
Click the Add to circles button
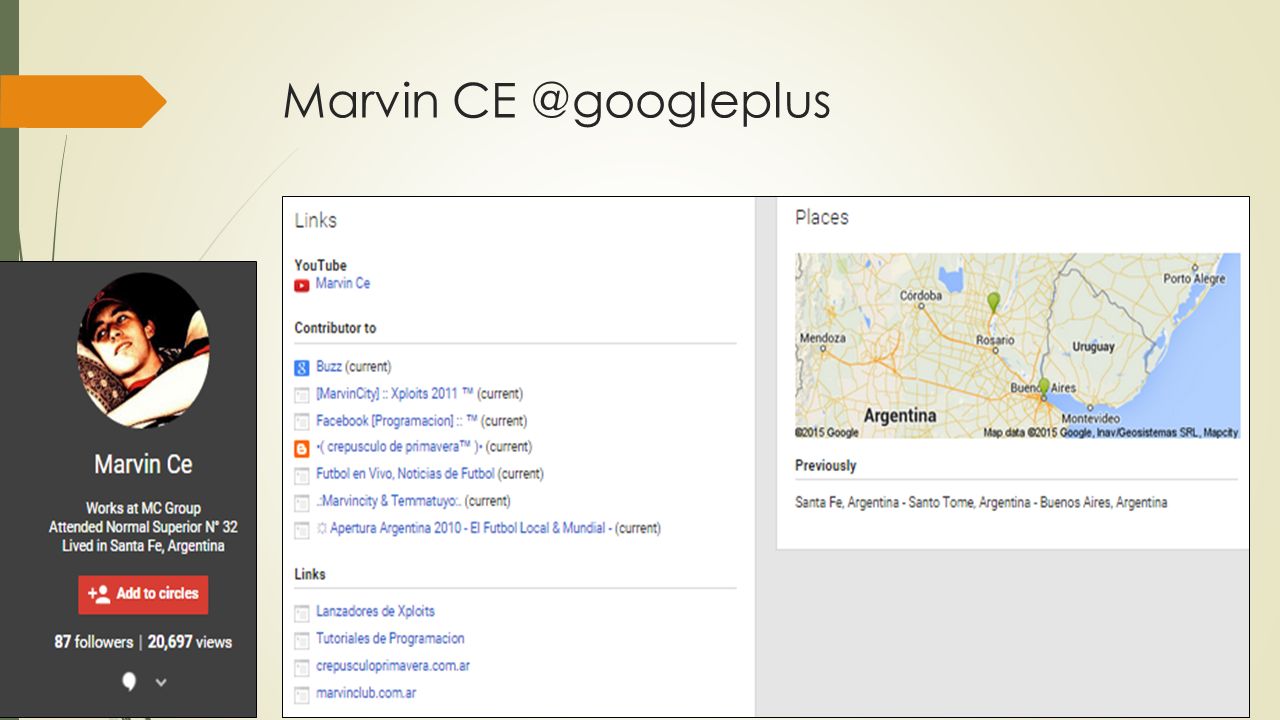(144, 594)
